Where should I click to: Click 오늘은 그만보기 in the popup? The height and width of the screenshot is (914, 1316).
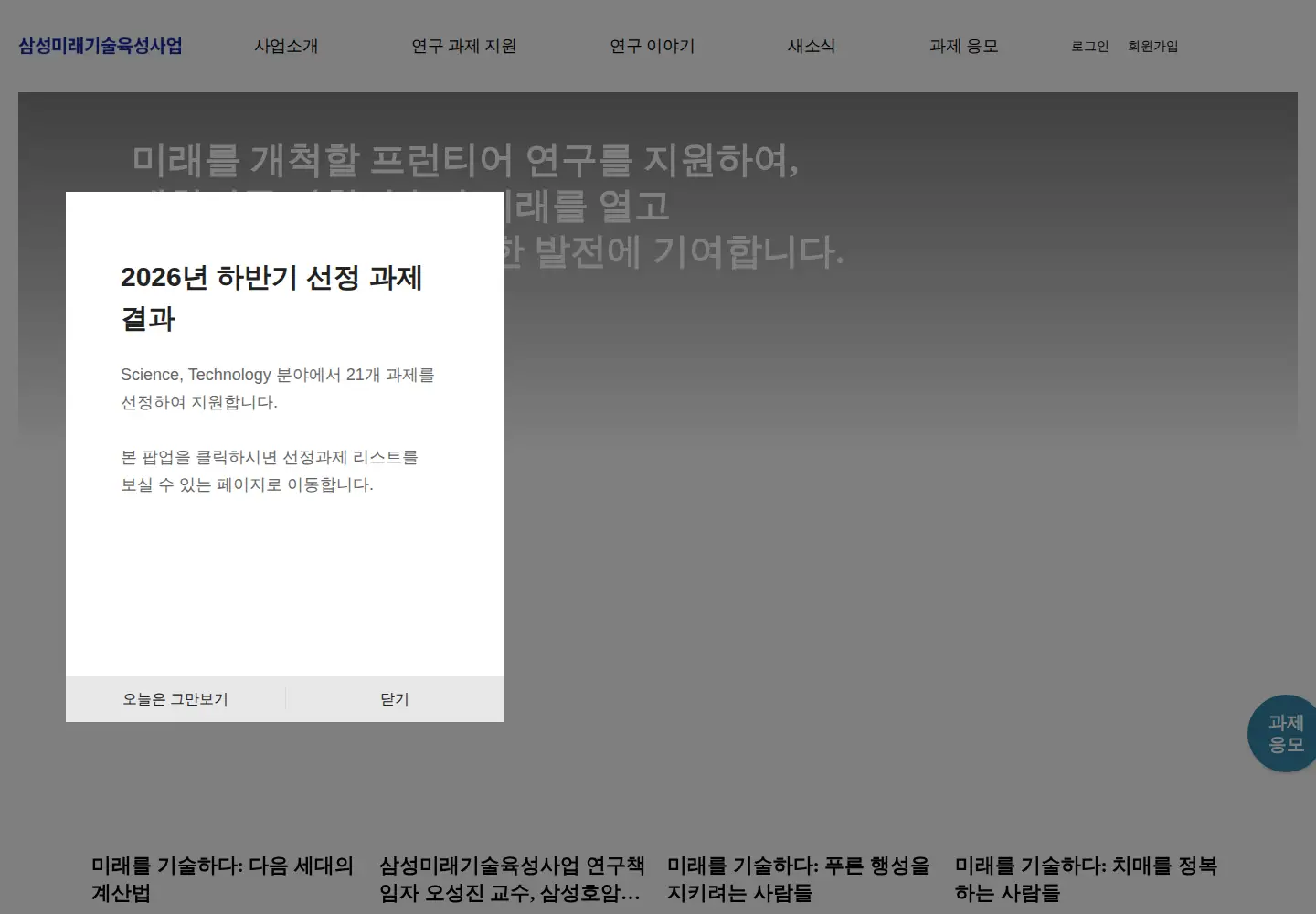pos(175,699)
